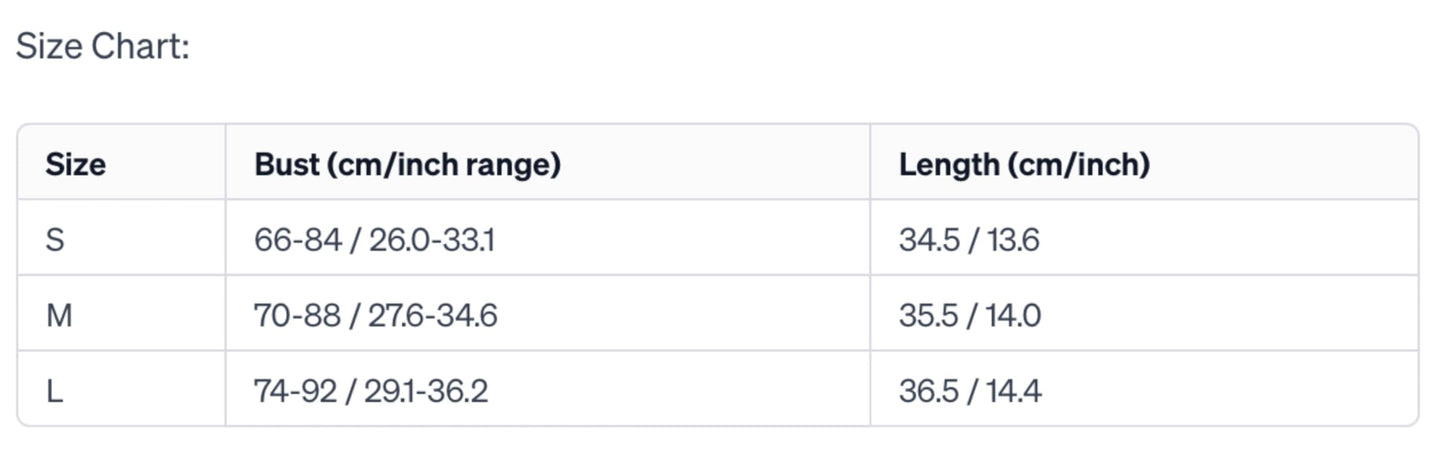Viewport: 1445px width, 465px height.
Task: Click bust value 74-92 / 29.1-36.2
Action: pyautogui.click(x=371, y=391)
